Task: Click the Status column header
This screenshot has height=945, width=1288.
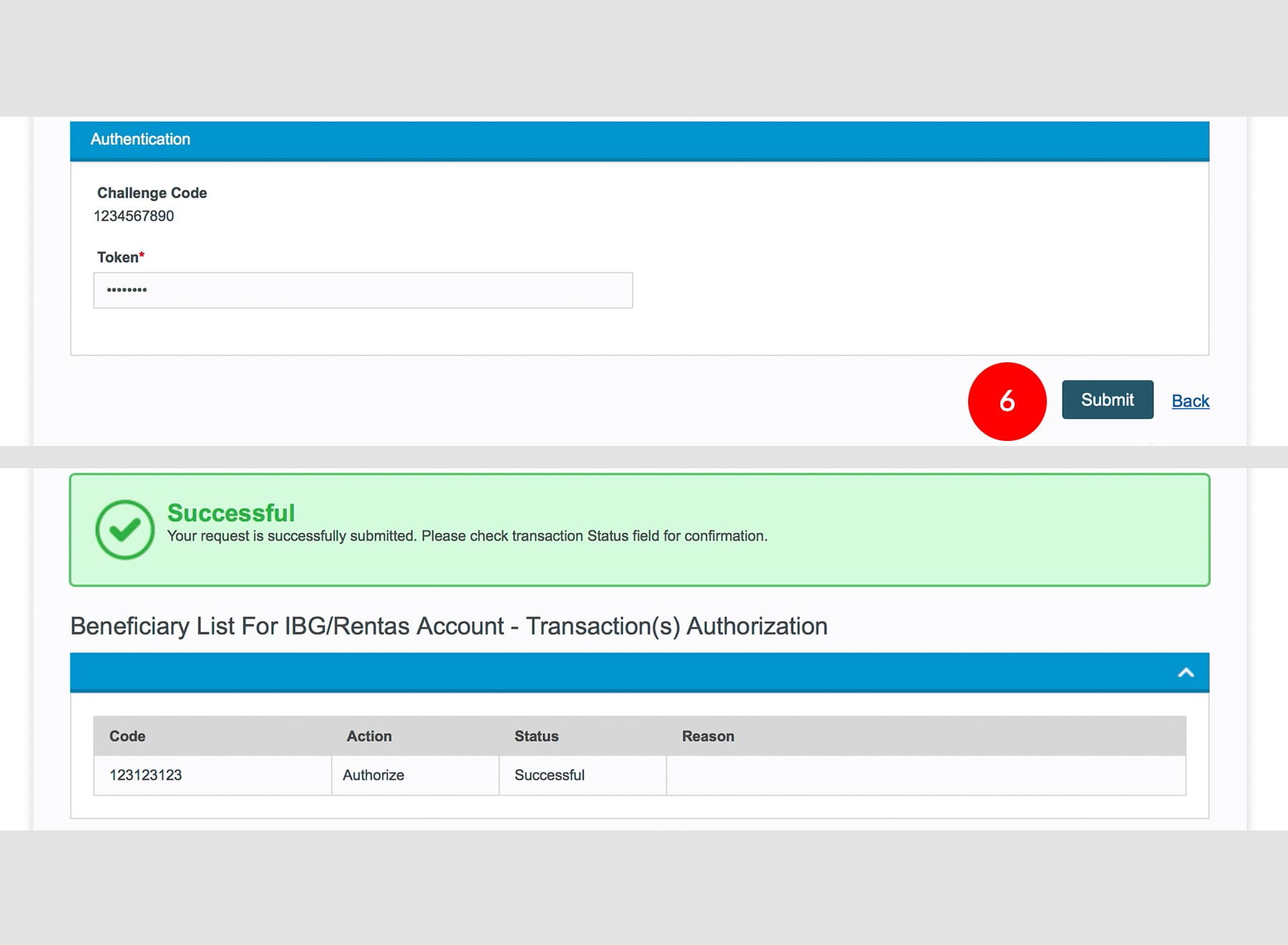Action: coord(536,736)
